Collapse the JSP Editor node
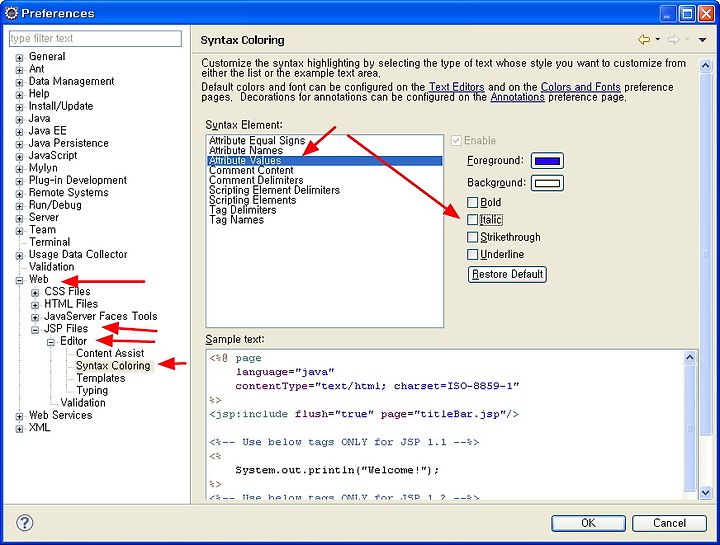 (x=51, y=342)
